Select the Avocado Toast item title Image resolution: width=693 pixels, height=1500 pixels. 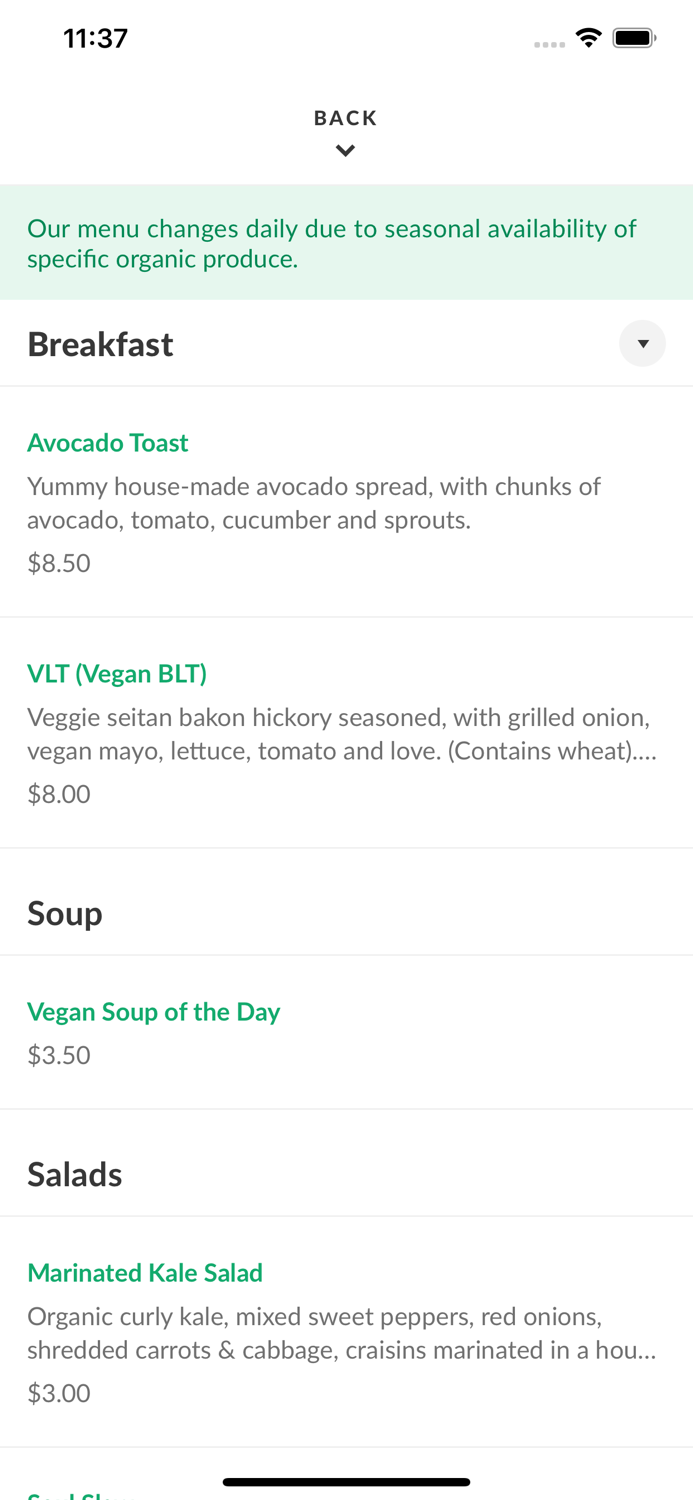click(108, 442)
